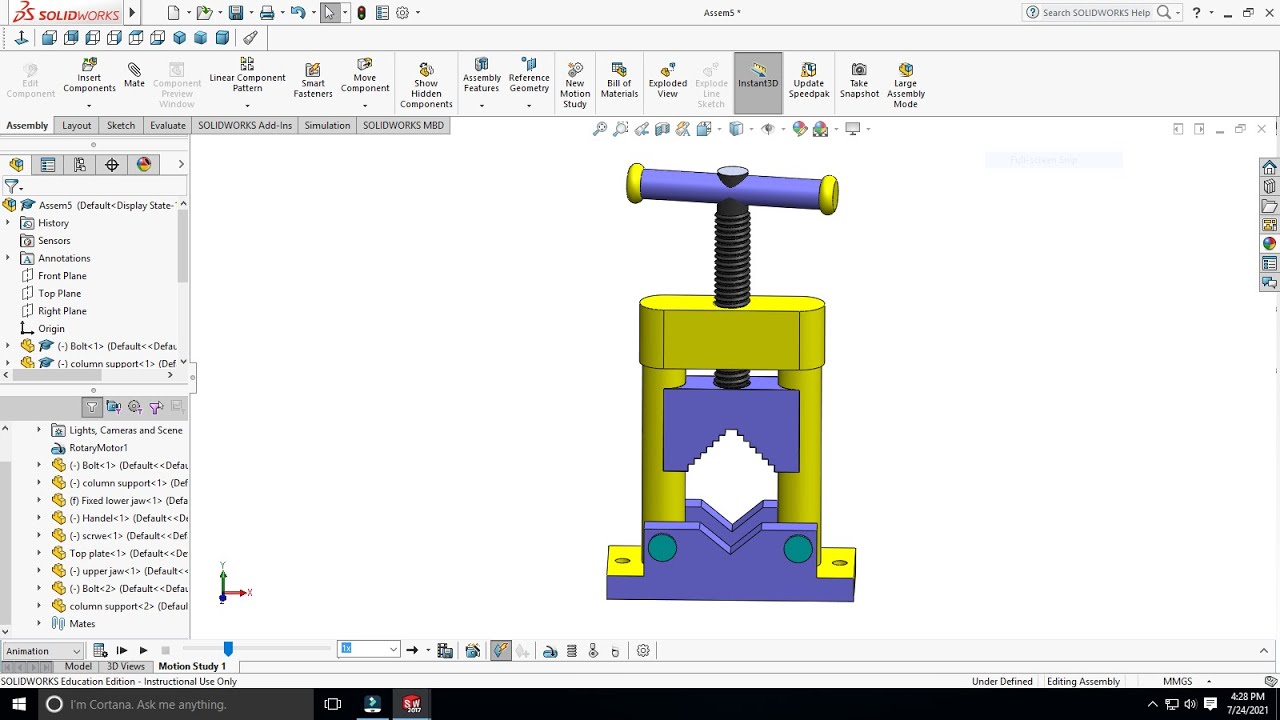The image size is (1280, 720).
Task: Open Edit Appearance color ball
Action: pyautogui.click(x=799, y=129)
